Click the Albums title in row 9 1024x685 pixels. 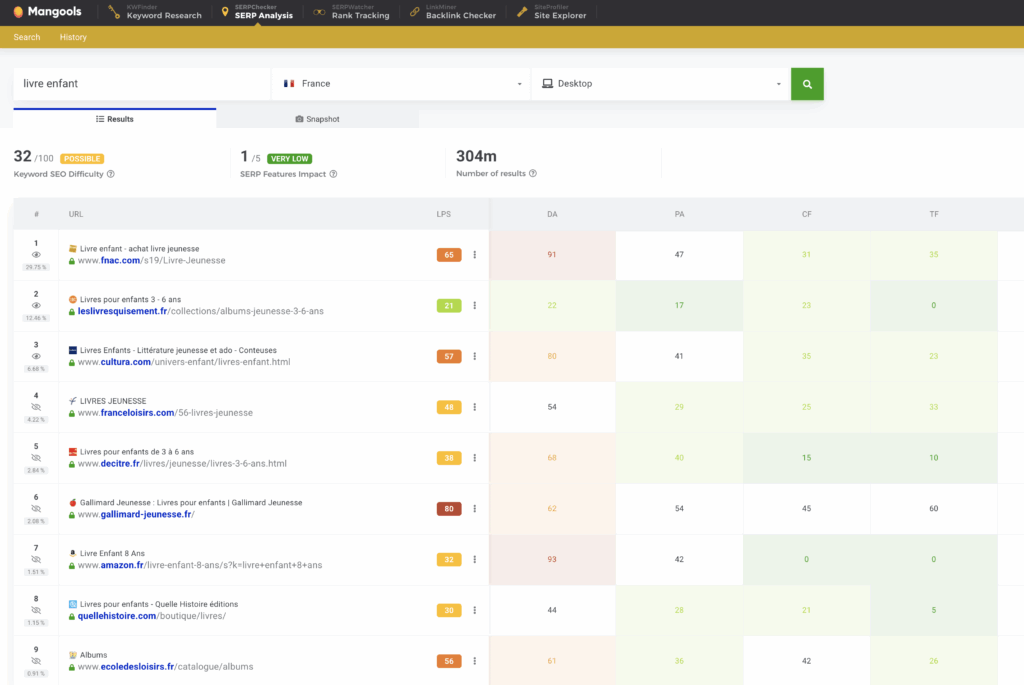pos(93,655)
